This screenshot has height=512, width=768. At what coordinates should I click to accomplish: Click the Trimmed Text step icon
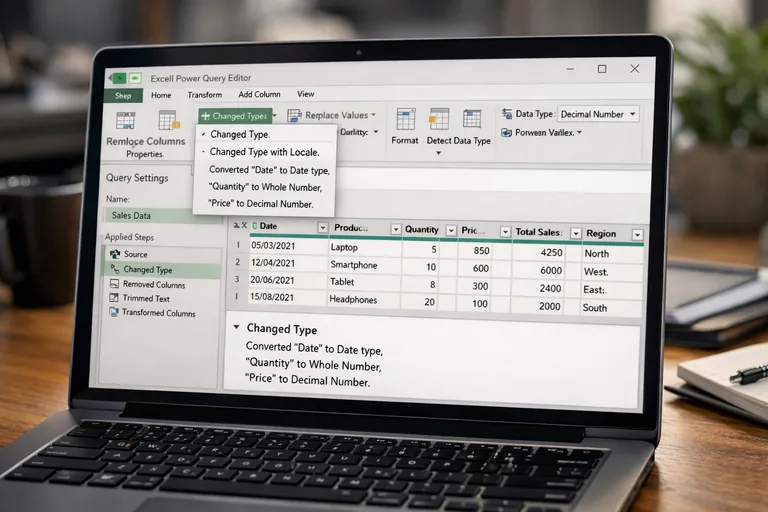pyautogui.click(x=114, y=297)
